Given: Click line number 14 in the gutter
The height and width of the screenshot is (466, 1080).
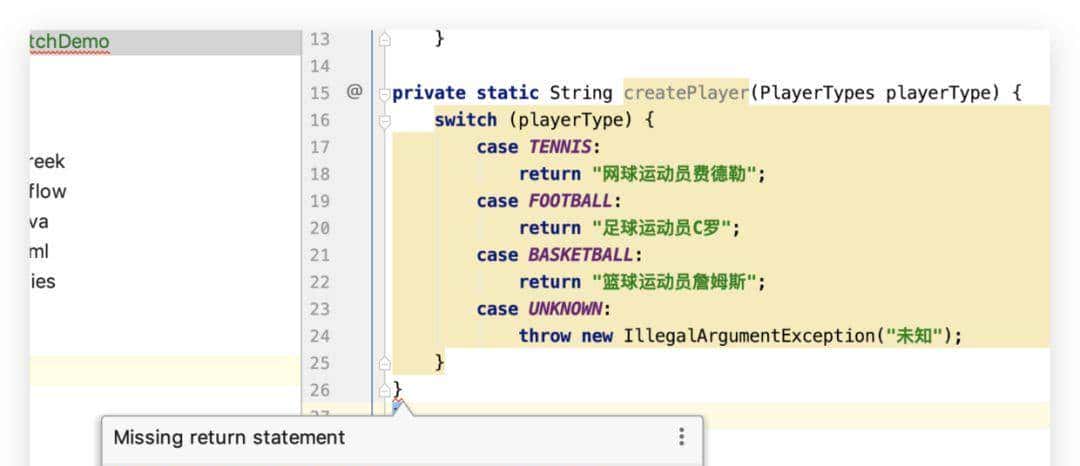Looking at the screenshot, I should point(320,66).
